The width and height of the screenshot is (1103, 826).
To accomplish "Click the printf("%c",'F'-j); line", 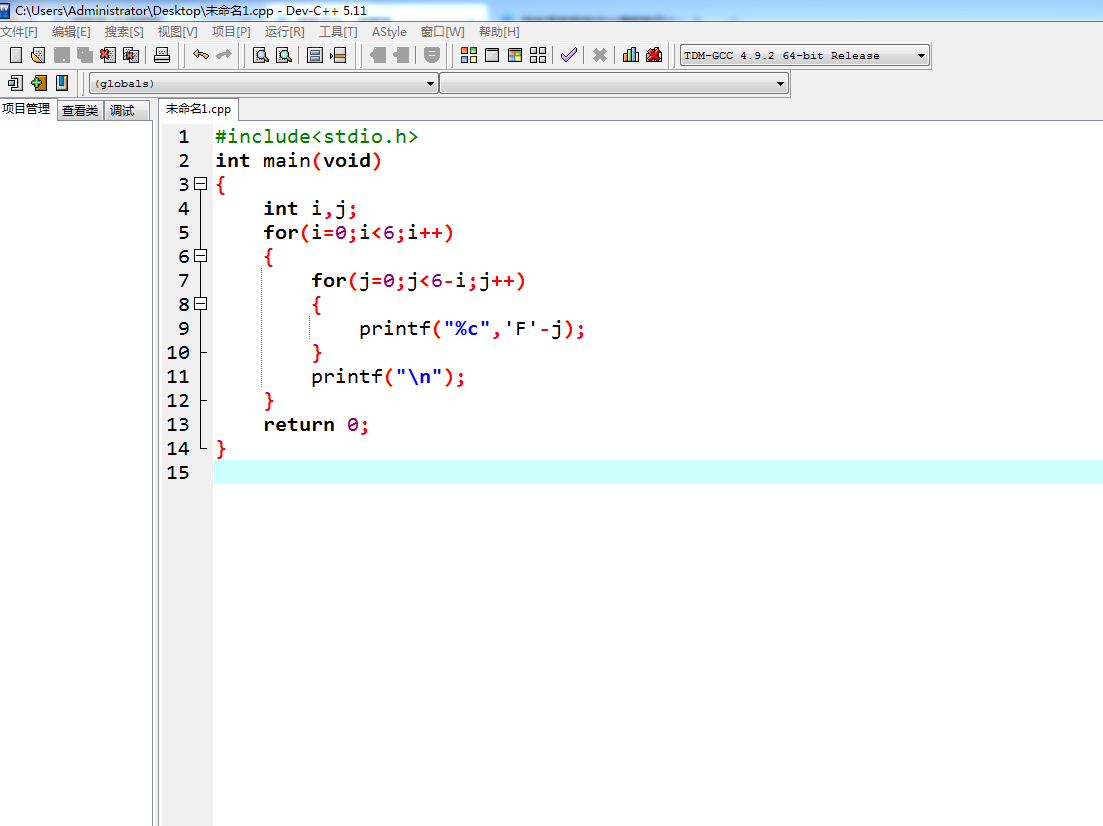I will point(472,329).
